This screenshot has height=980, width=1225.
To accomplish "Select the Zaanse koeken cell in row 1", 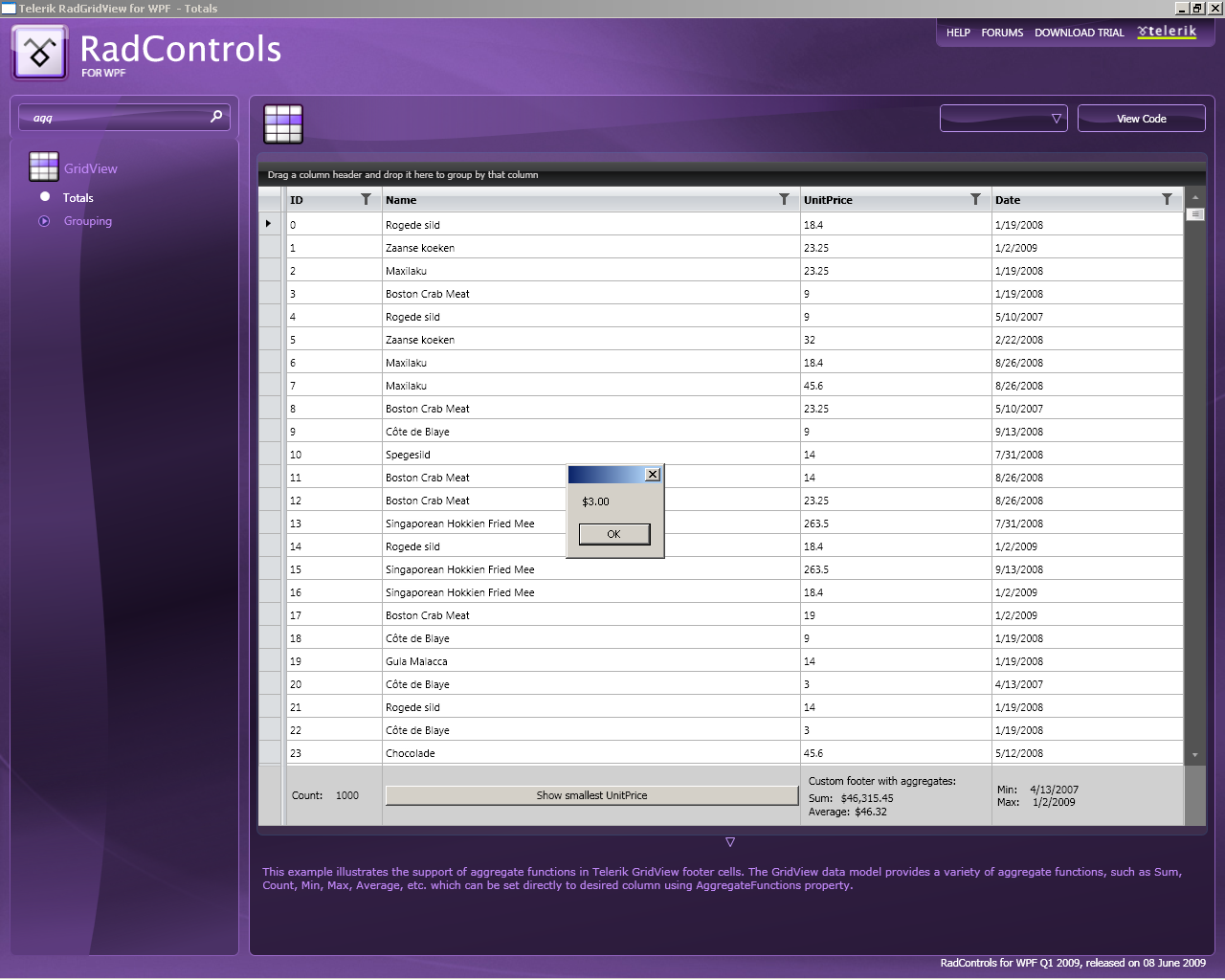I will tap(591, 248).
